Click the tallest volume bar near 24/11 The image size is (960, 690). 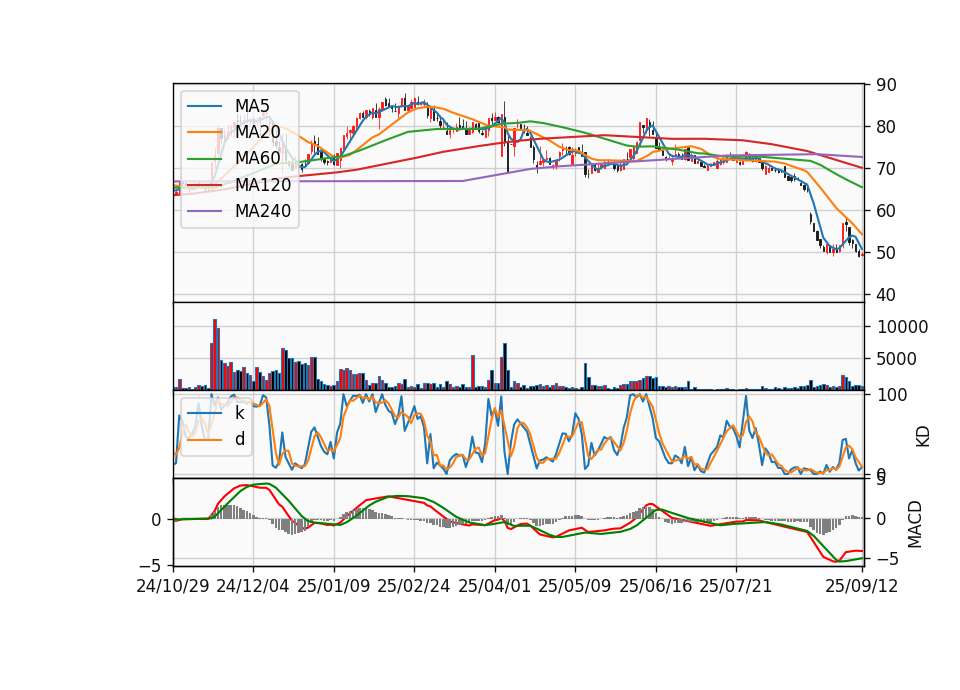pos(215,354)
